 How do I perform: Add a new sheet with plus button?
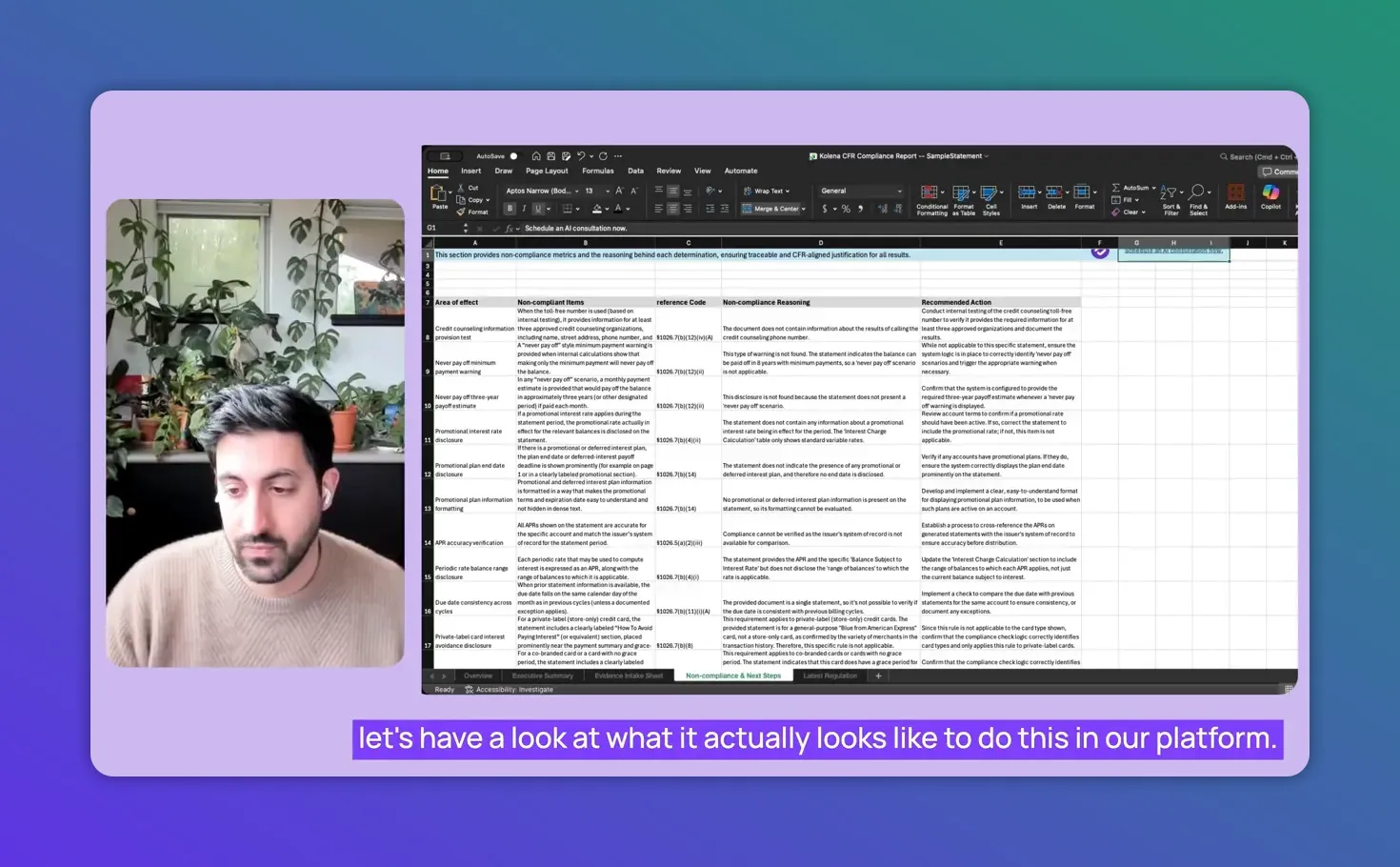(878, 675)
